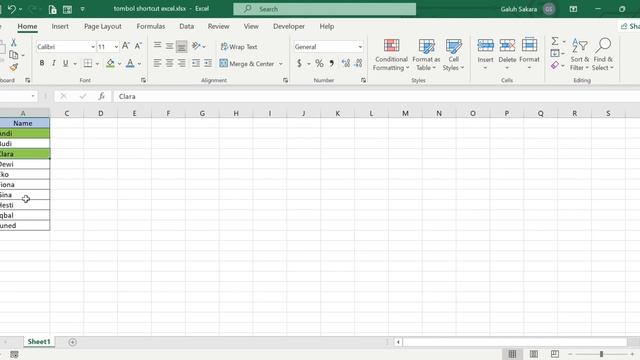The image size is (640, 360).
Task: Open font name Calibri dropdown
Action: tap(93, 47)
